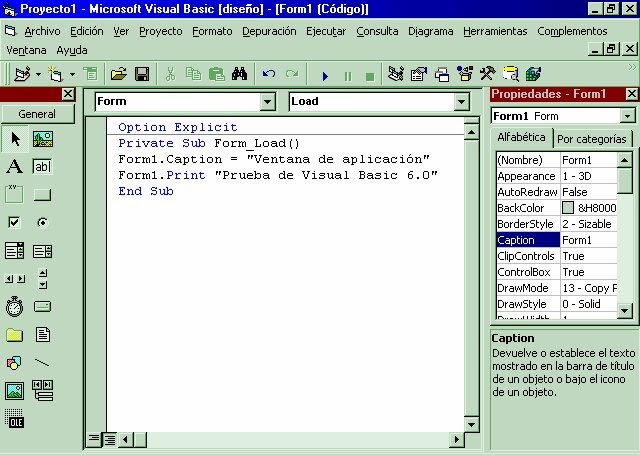Image resolution: width=640 pixels, height=455 pixels.
Task: Select the Line control tool
Action: click(42, 363)
